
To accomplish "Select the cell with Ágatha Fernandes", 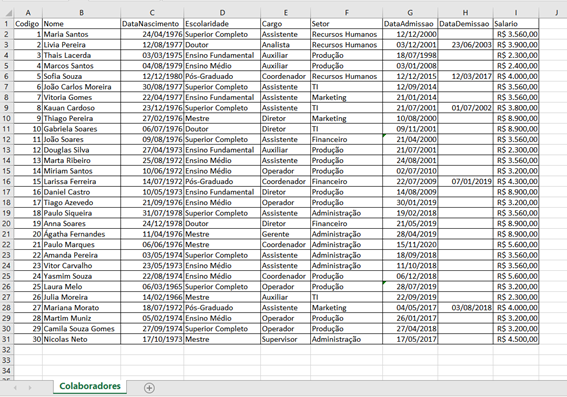I will pos(81,234).
